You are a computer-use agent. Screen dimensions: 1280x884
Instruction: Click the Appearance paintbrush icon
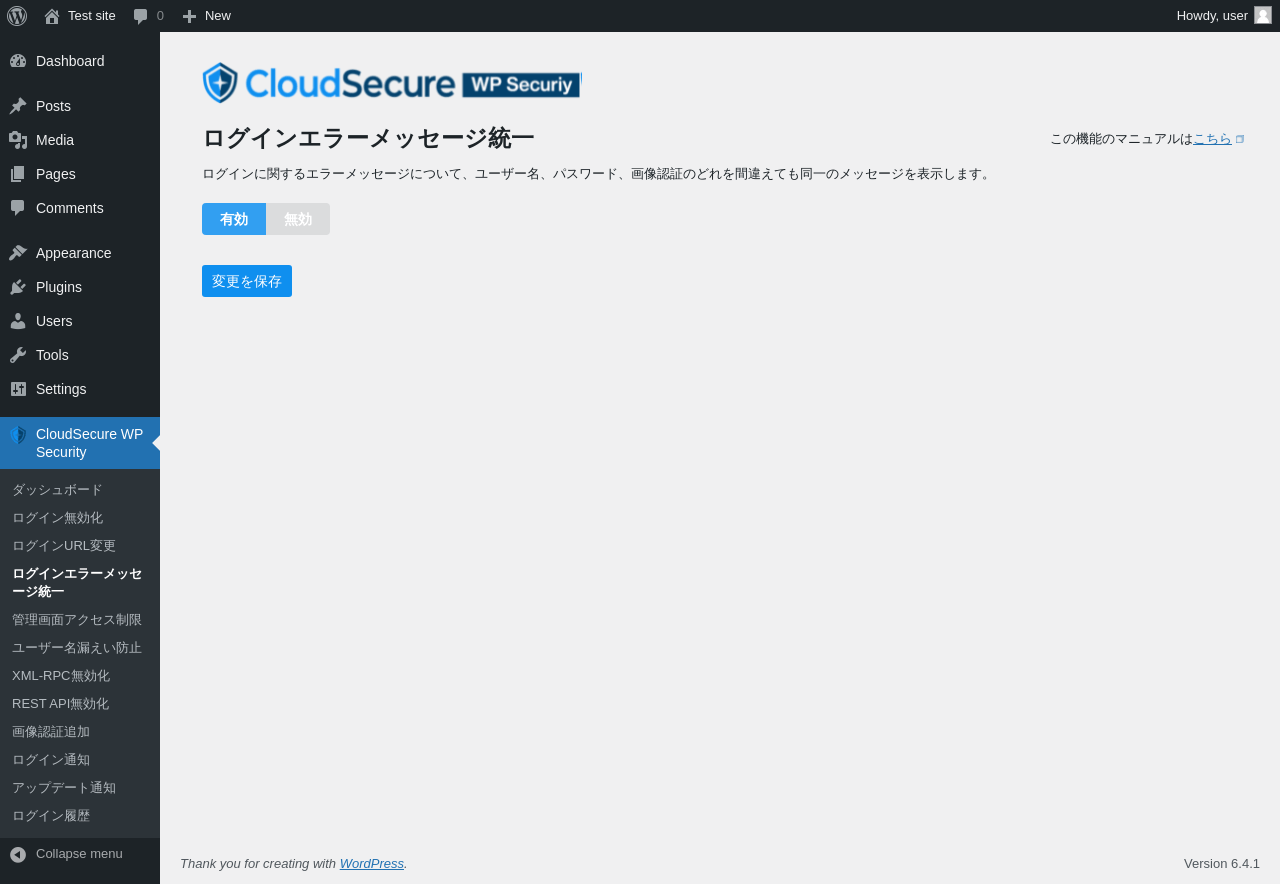18,253
